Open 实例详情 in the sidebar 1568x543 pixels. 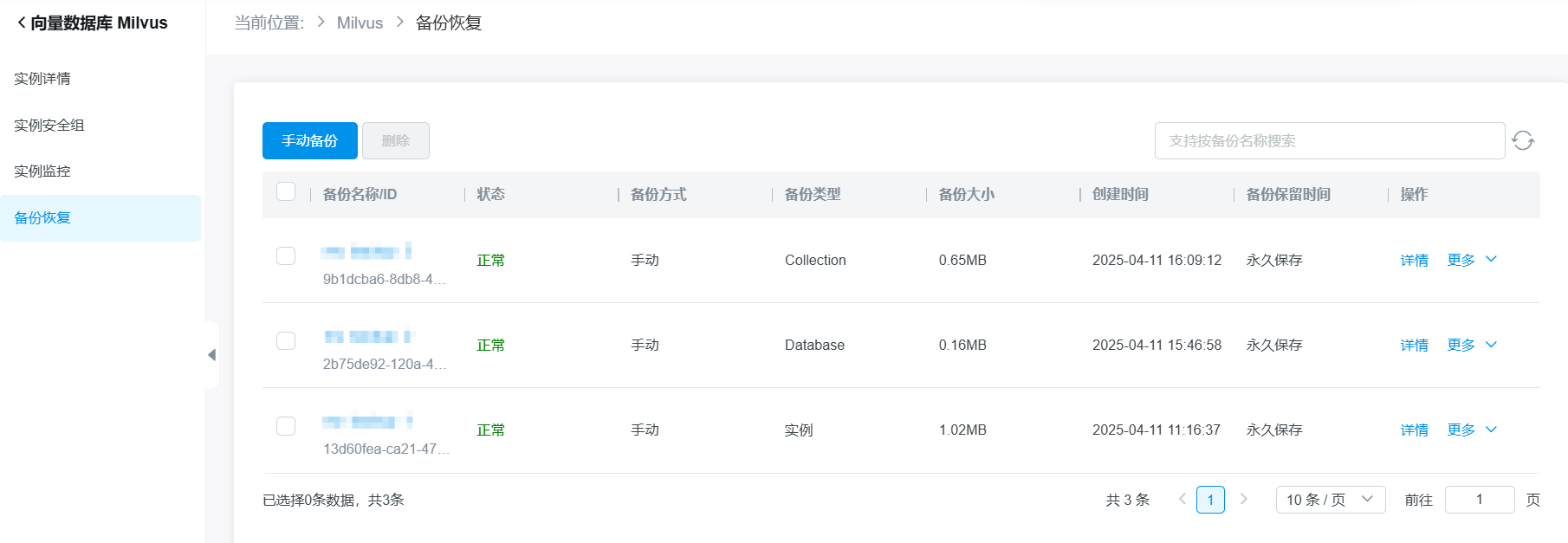[42, 79]
